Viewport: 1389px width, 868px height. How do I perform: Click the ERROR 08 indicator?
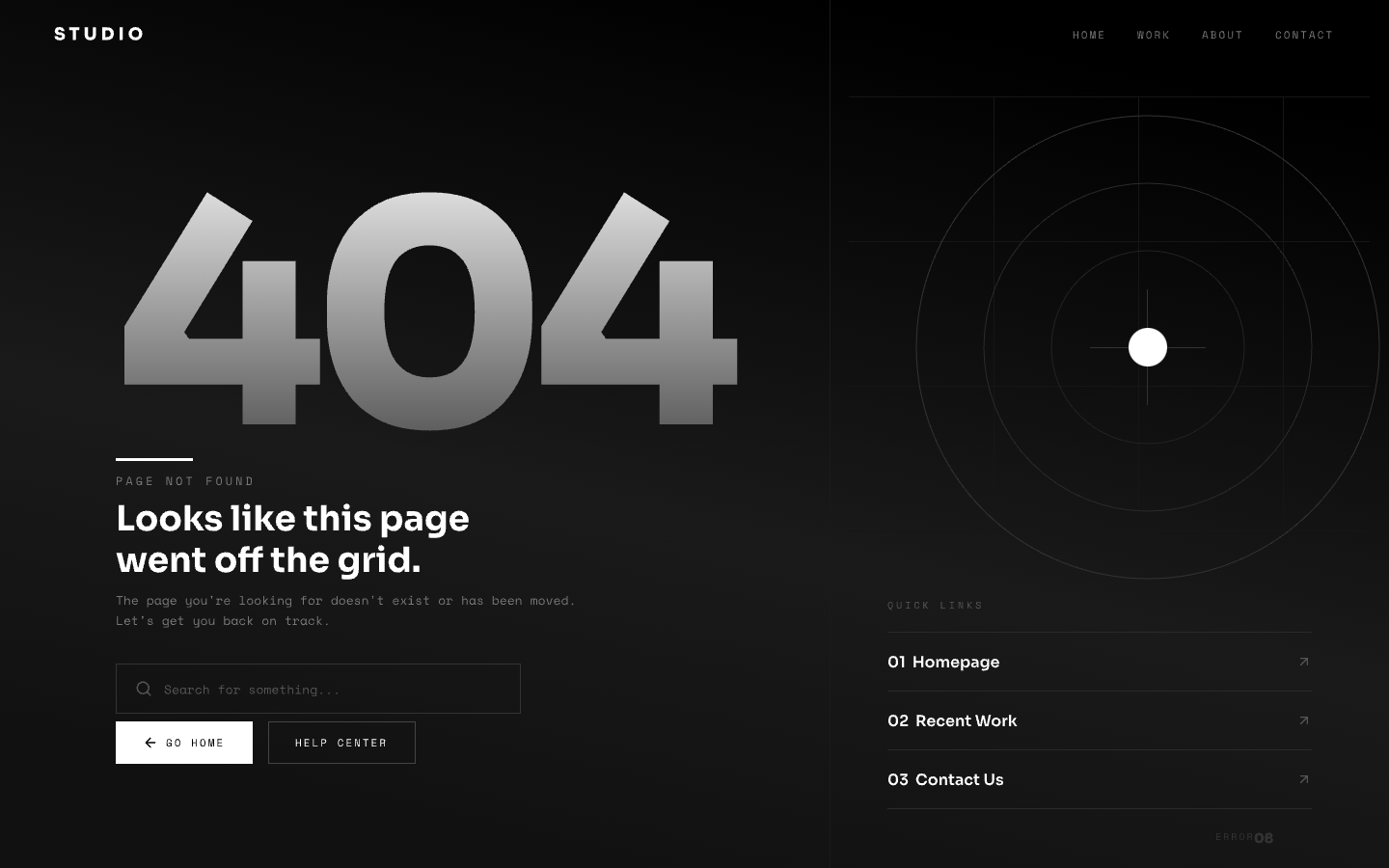tap(1243, 837)
